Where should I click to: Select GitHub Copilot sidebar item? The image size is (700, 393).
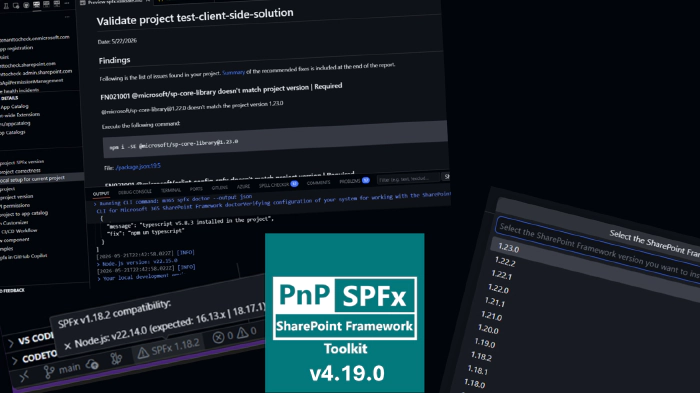pos(24,257)
